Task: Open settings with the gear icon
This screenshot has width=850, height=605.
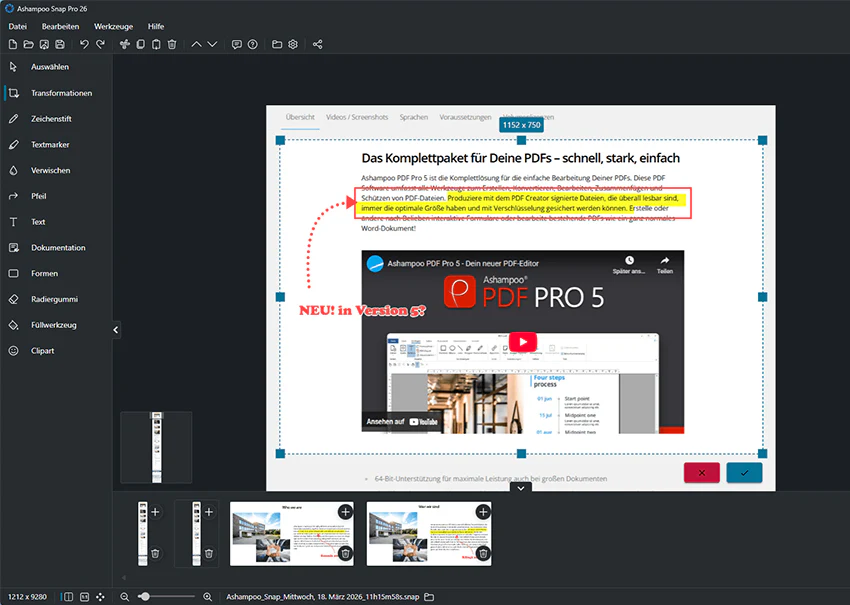Action: coord(293,44)
